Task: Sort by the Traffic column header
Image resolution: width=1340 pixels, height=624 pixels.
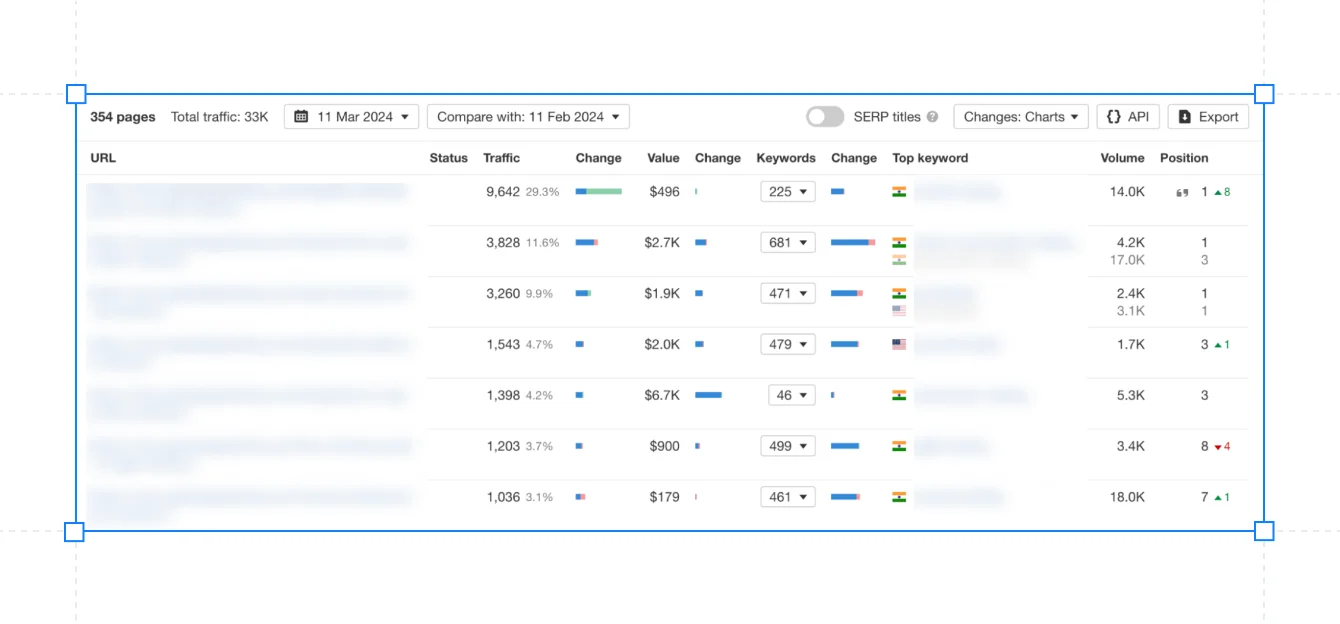Action: [x=501, y=158]
